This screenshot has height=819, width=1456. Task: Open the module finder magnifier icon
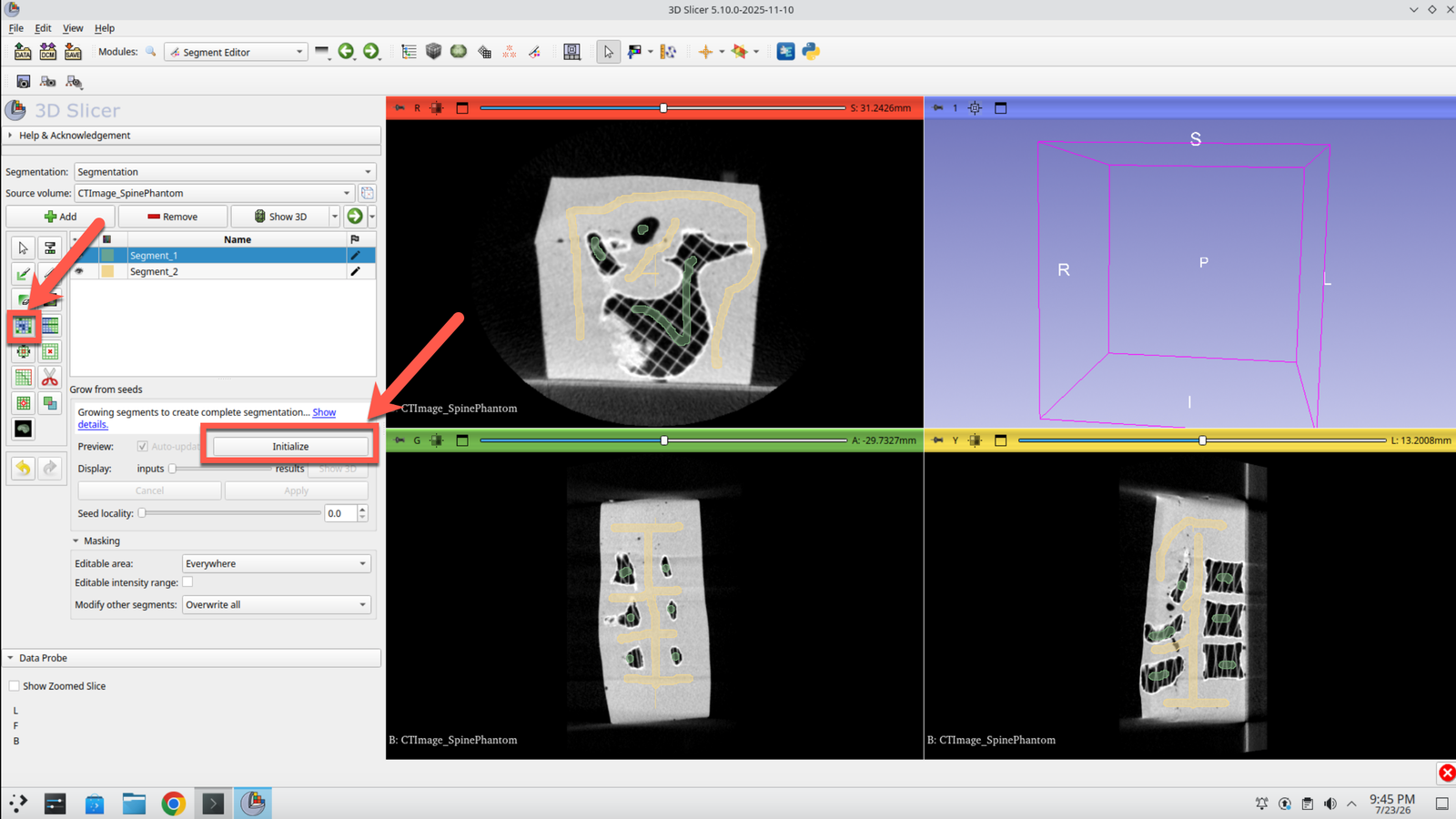[151, 52]
